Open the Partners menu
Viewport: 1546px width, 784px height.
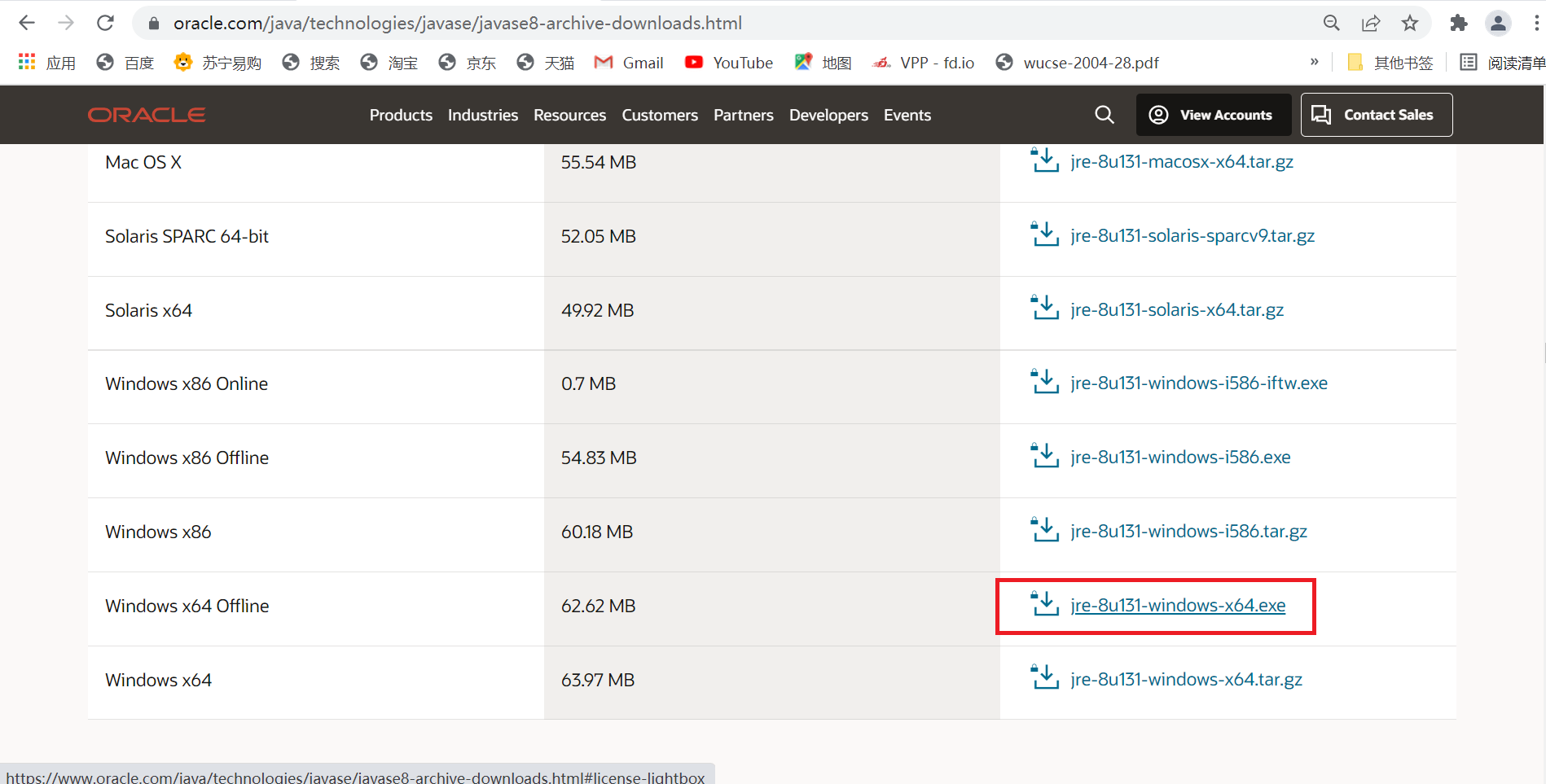click(x=744, y=115)
